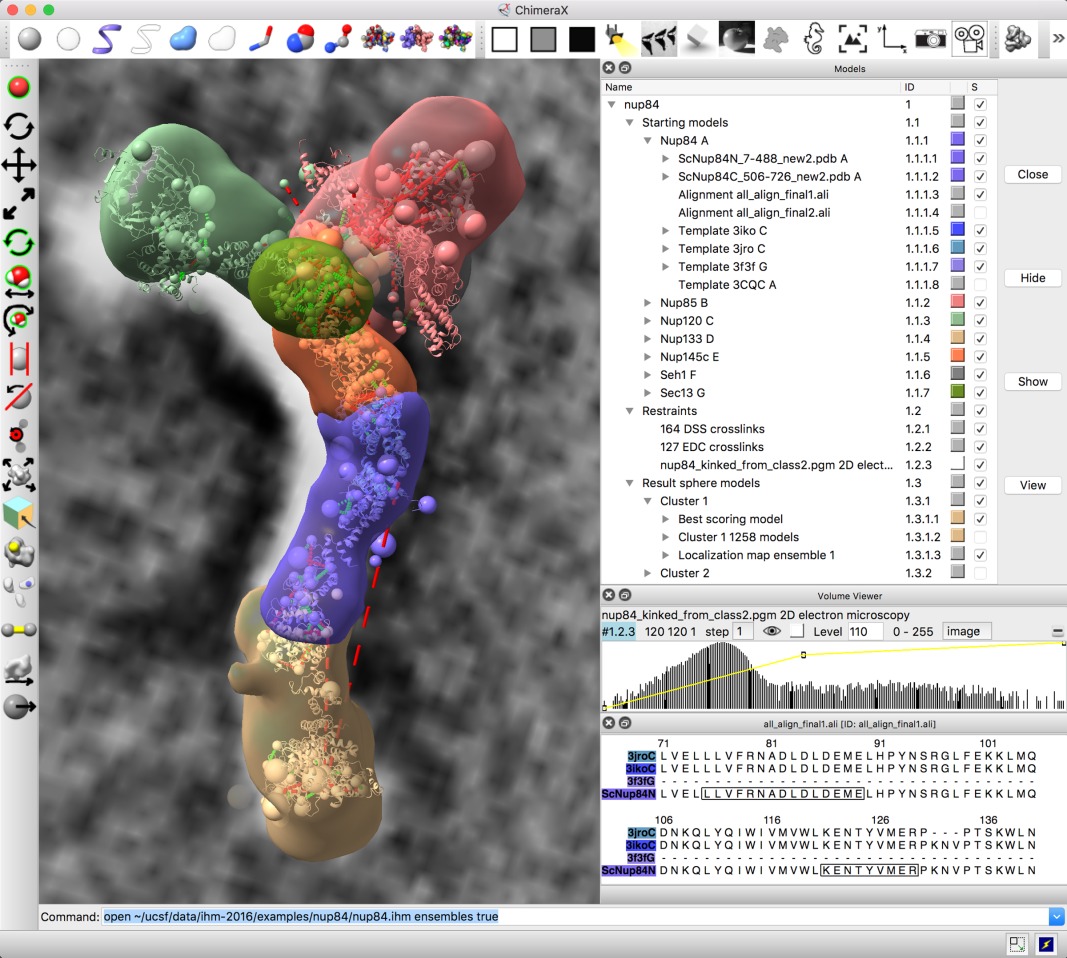Enable the Cluster 1 1258 models checkbox
Screen dimensions: 1067x958
pyautogui.click(x=980, y=537)
